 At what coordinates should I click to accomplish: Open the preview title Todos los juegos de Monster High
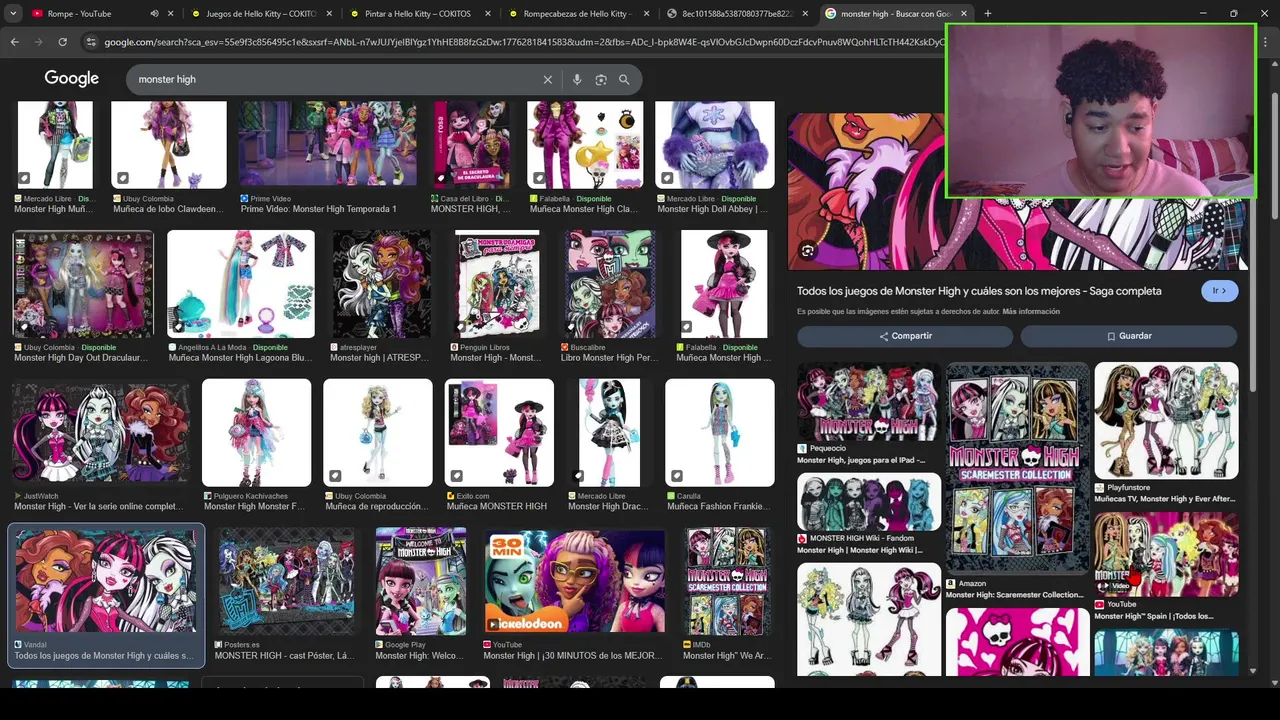(x=979, y=291)
